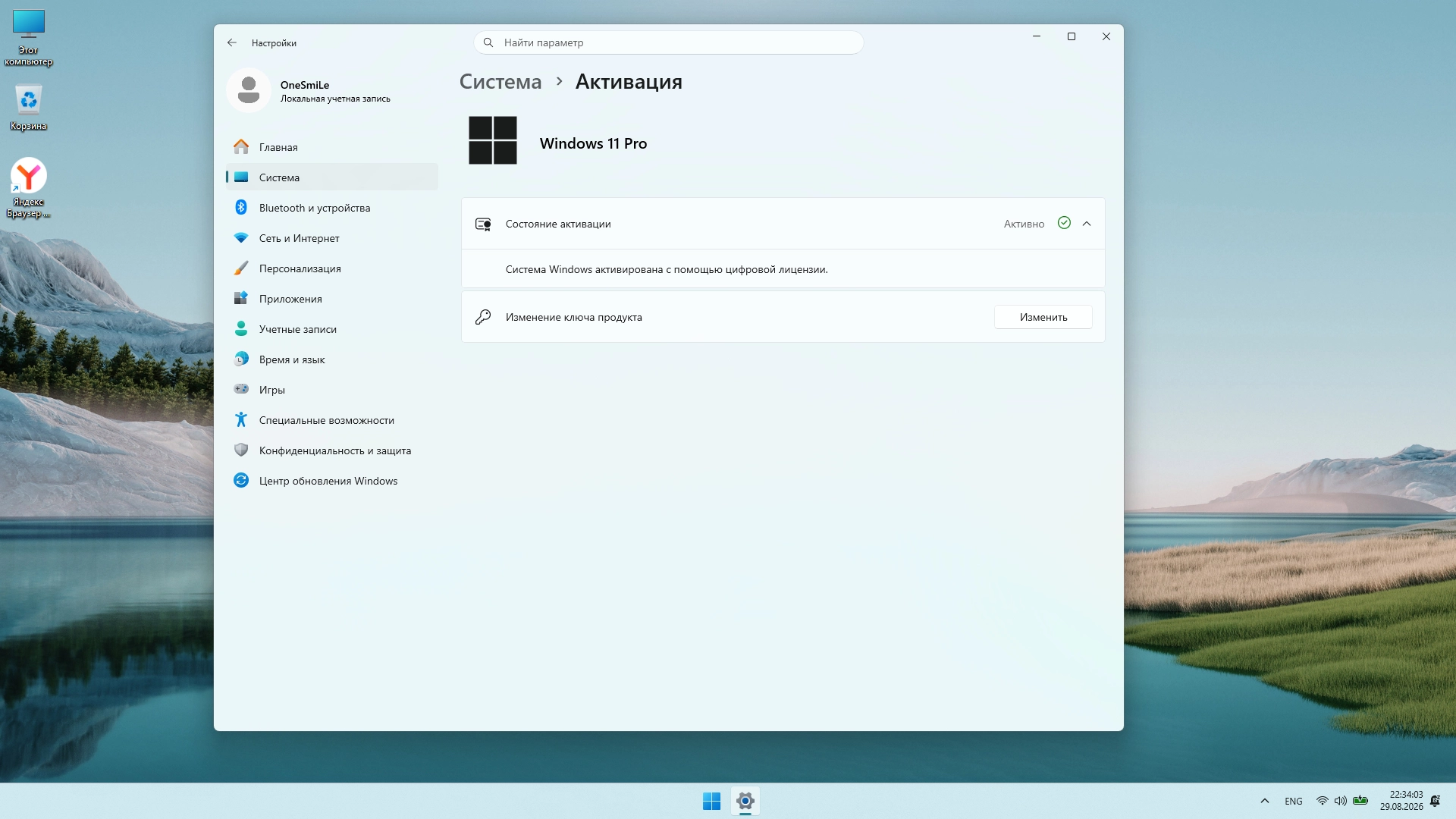Click the OneSmiLe account name
Screen dimensions: 1456x819
(305, 85)
